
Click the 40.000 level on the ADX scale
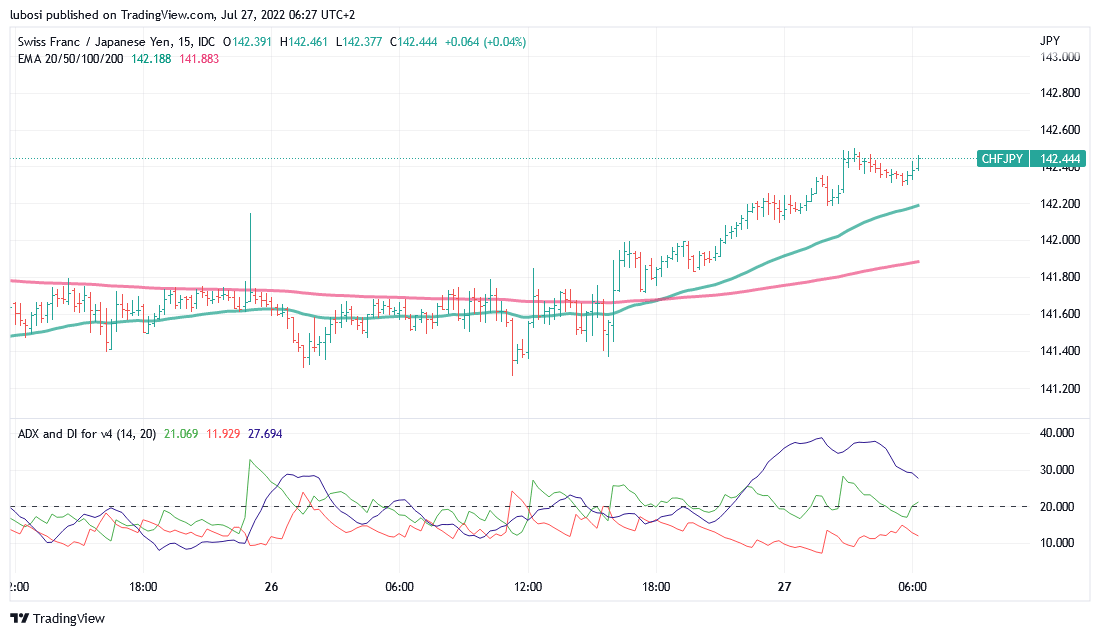[x=1058, y=433]
